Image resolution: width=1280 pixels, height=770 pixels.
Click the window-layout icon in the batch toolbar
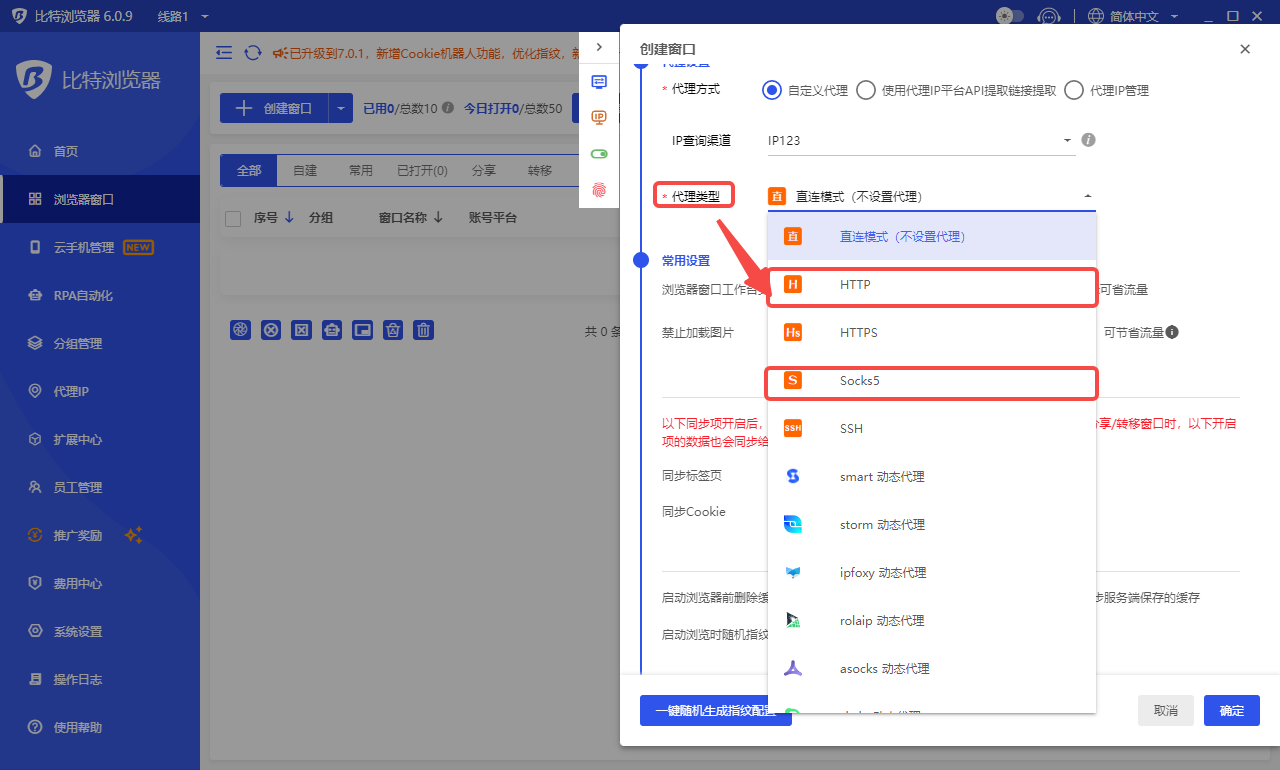click(x=363, y=330)
